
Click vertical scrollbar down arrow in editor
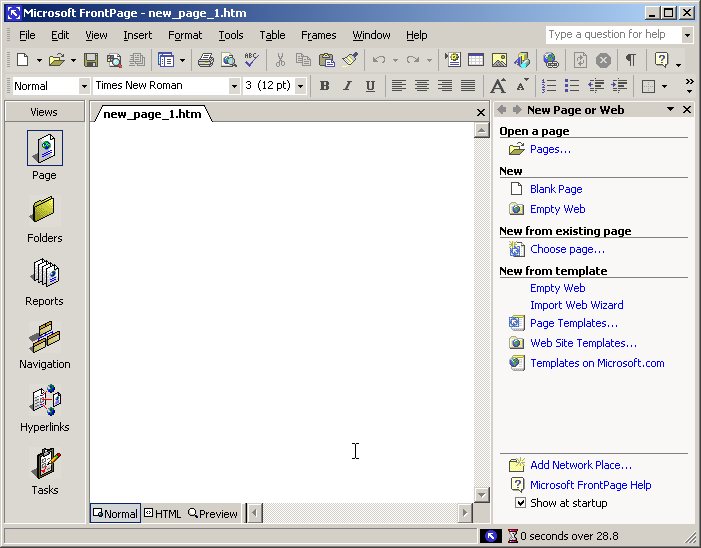tap(481, 495)
